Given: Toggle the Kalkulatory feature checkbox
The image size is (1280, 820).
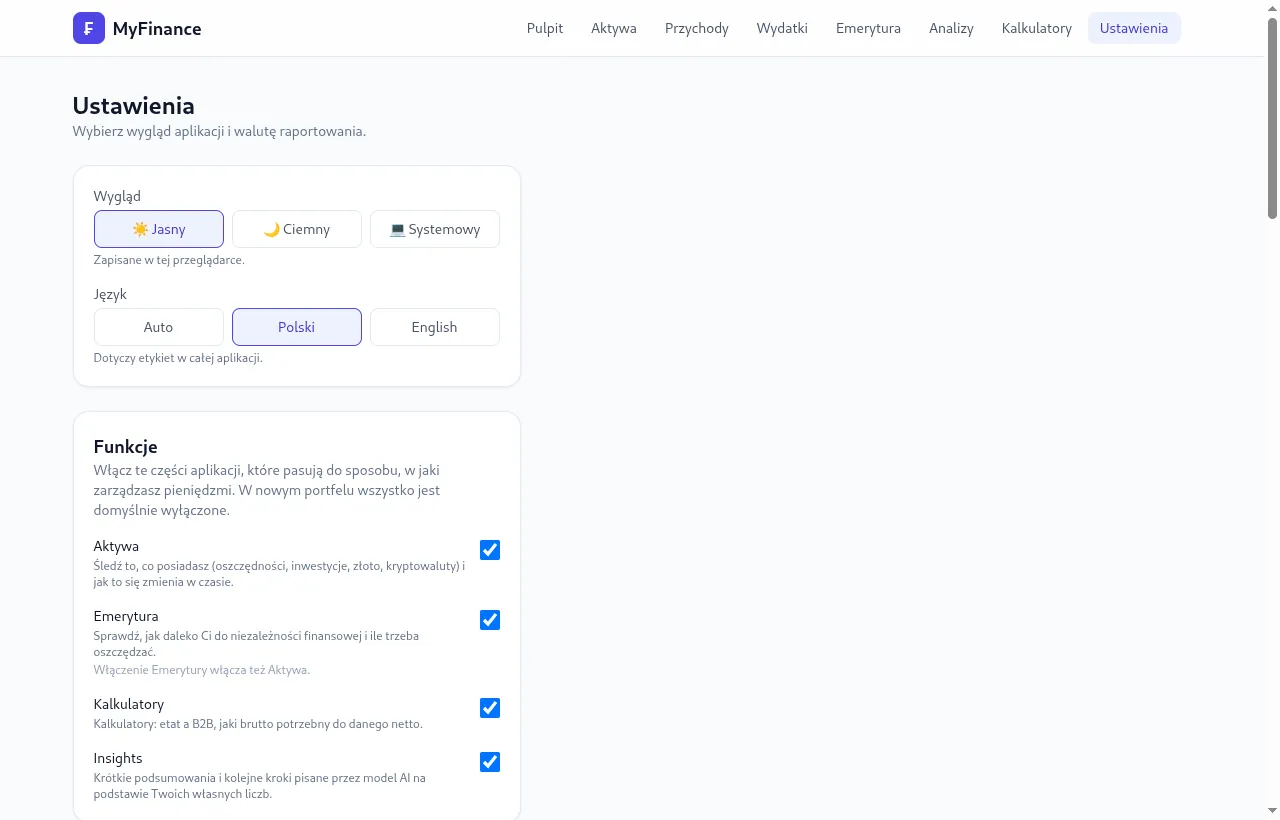Looking at the screenshot, I should [x=490, y=708].
